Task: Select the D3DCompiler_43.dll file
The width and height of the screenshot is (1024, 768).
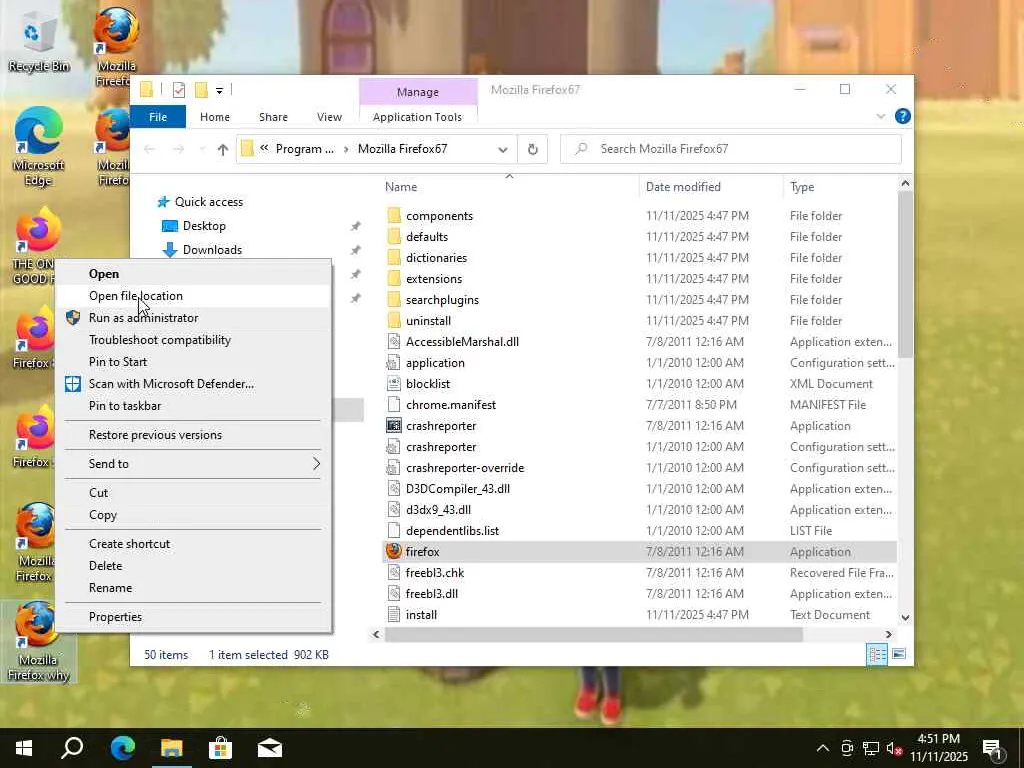Action: 457,488
